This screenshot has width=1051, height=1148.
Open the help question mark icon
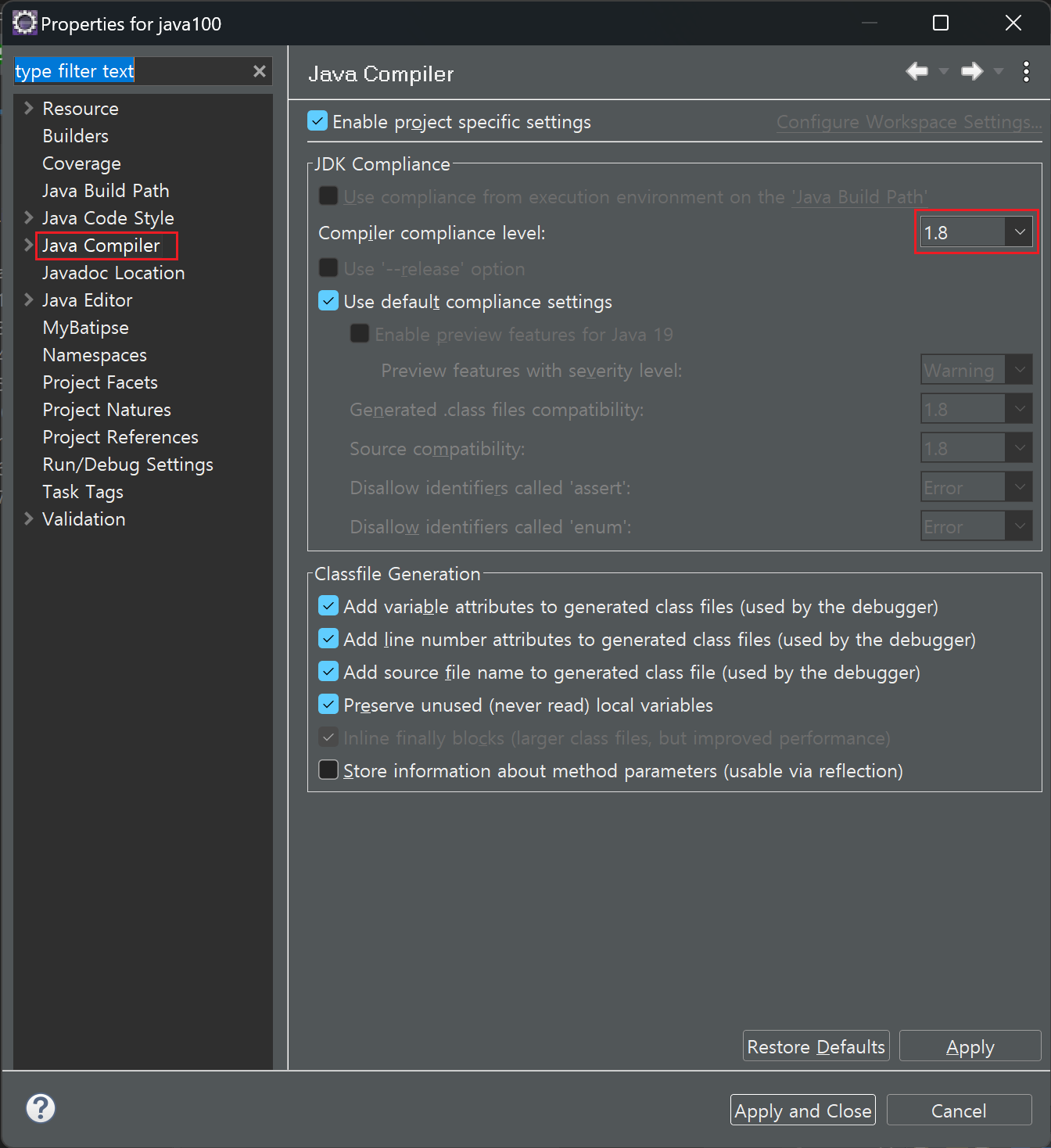(41, 1108)
